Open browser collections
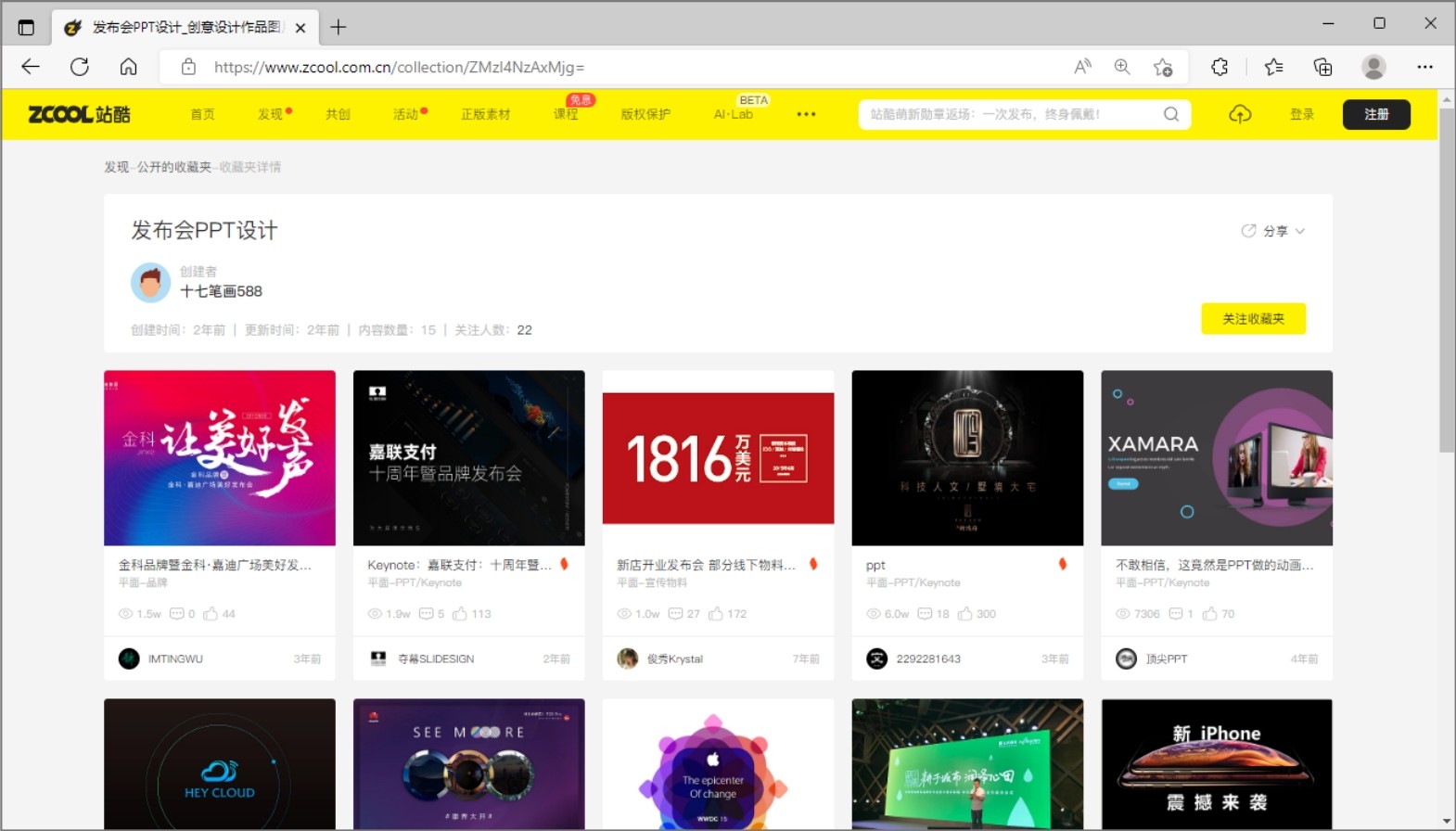The height and width of the screenshot is (831, 1456). [x=1323, y=67]
